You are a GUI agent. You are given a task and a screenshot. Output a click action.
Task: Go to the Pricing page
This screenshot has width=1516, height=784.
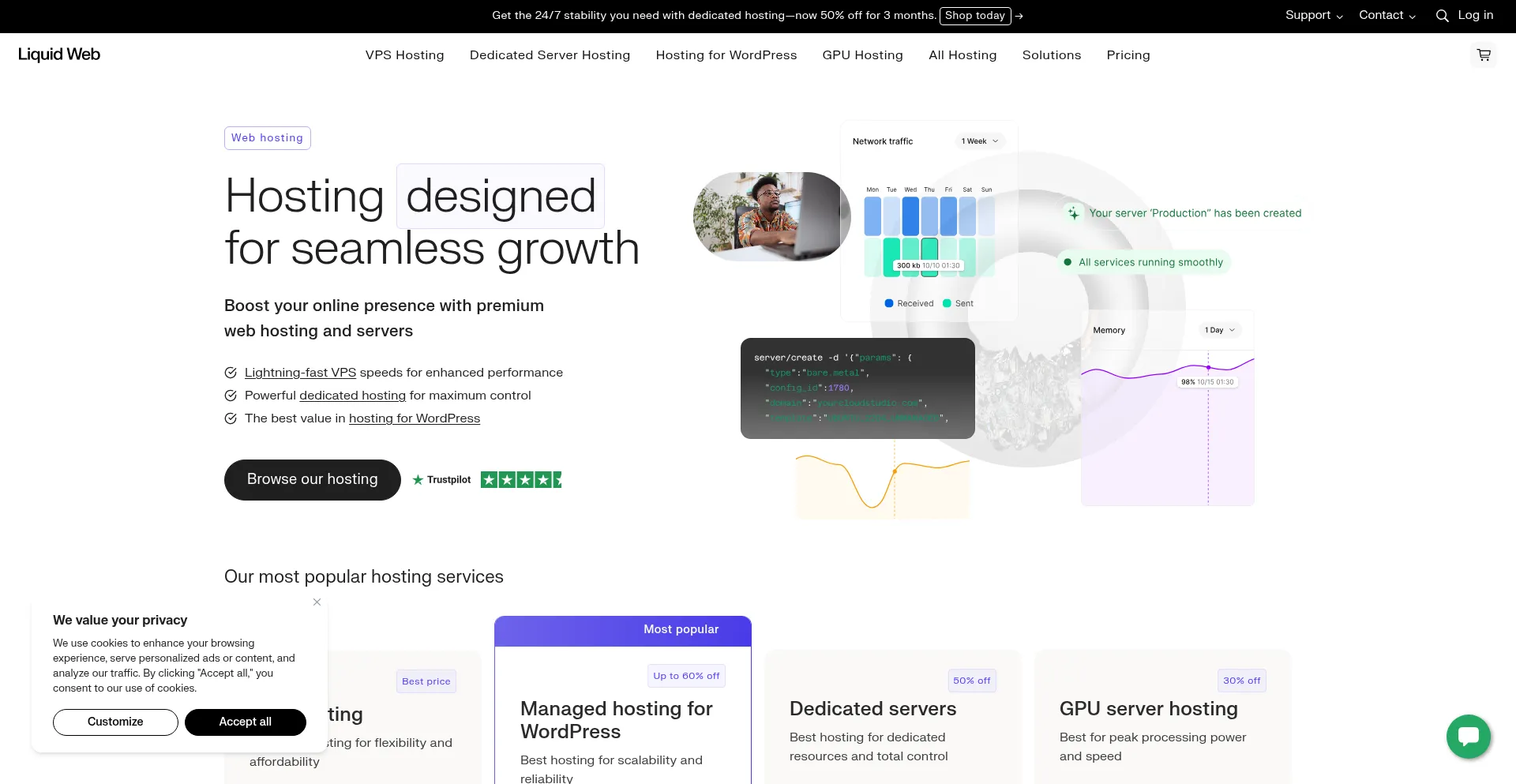tap(1128, 54)
